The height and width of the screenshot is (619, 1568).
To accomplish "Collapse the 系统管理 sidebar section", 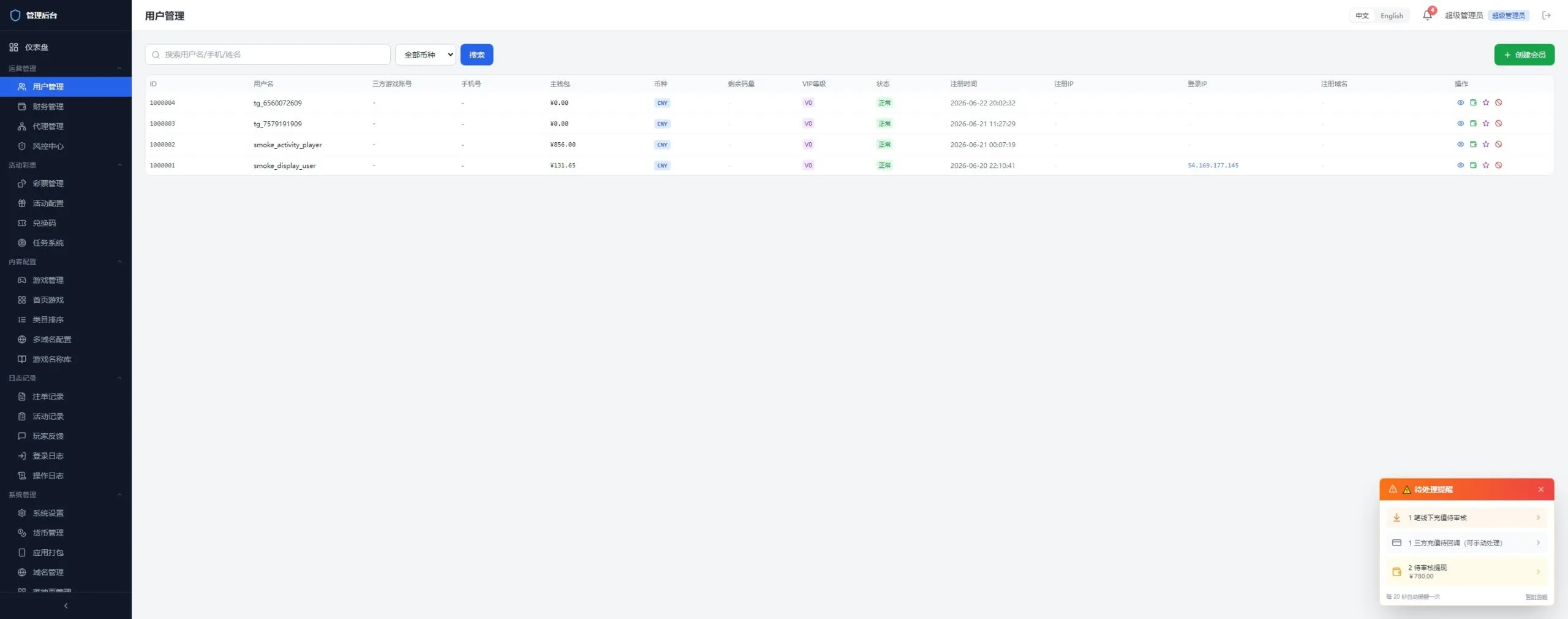I will click(119, 495).
